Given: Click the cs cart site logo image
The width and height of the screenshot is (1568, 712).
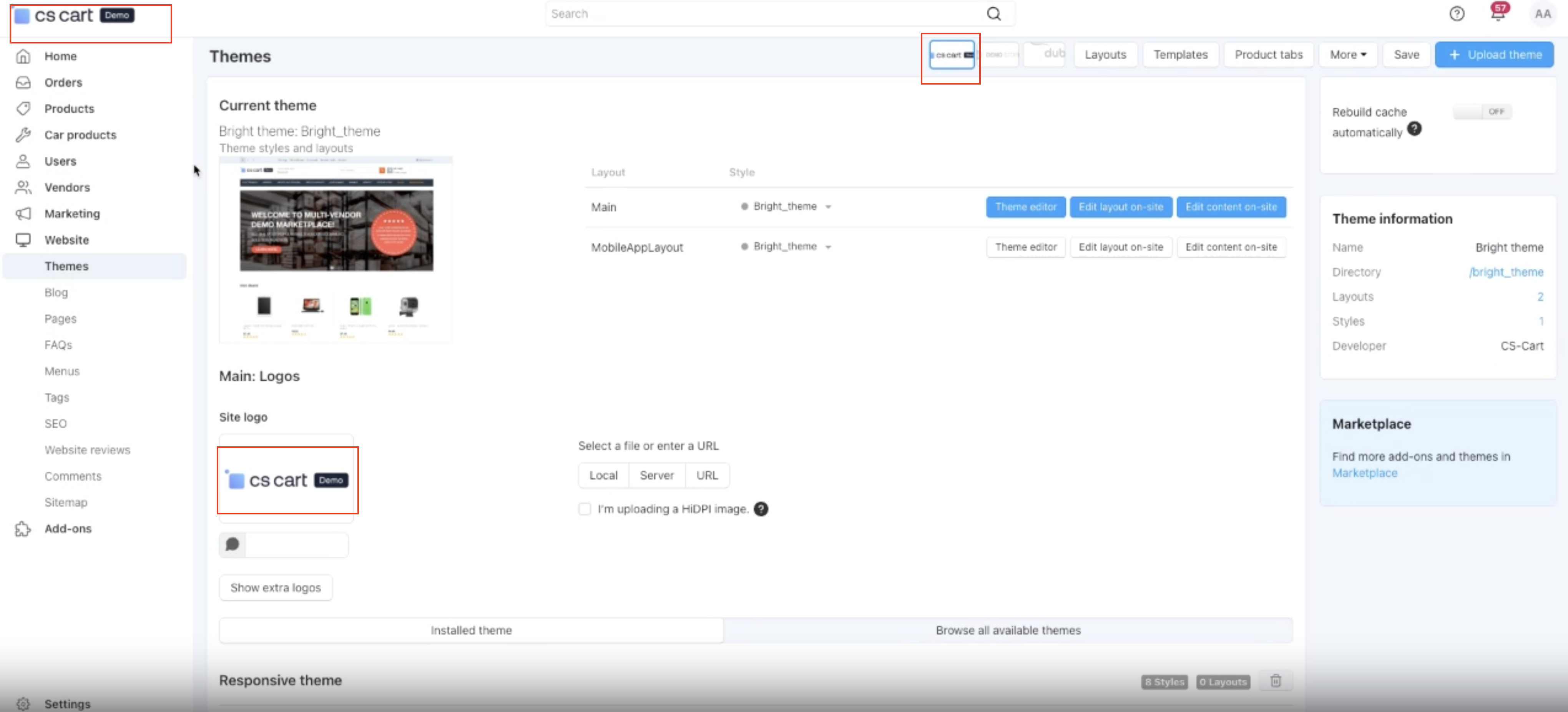Looking at the screenshot, I should coord(287,480).
